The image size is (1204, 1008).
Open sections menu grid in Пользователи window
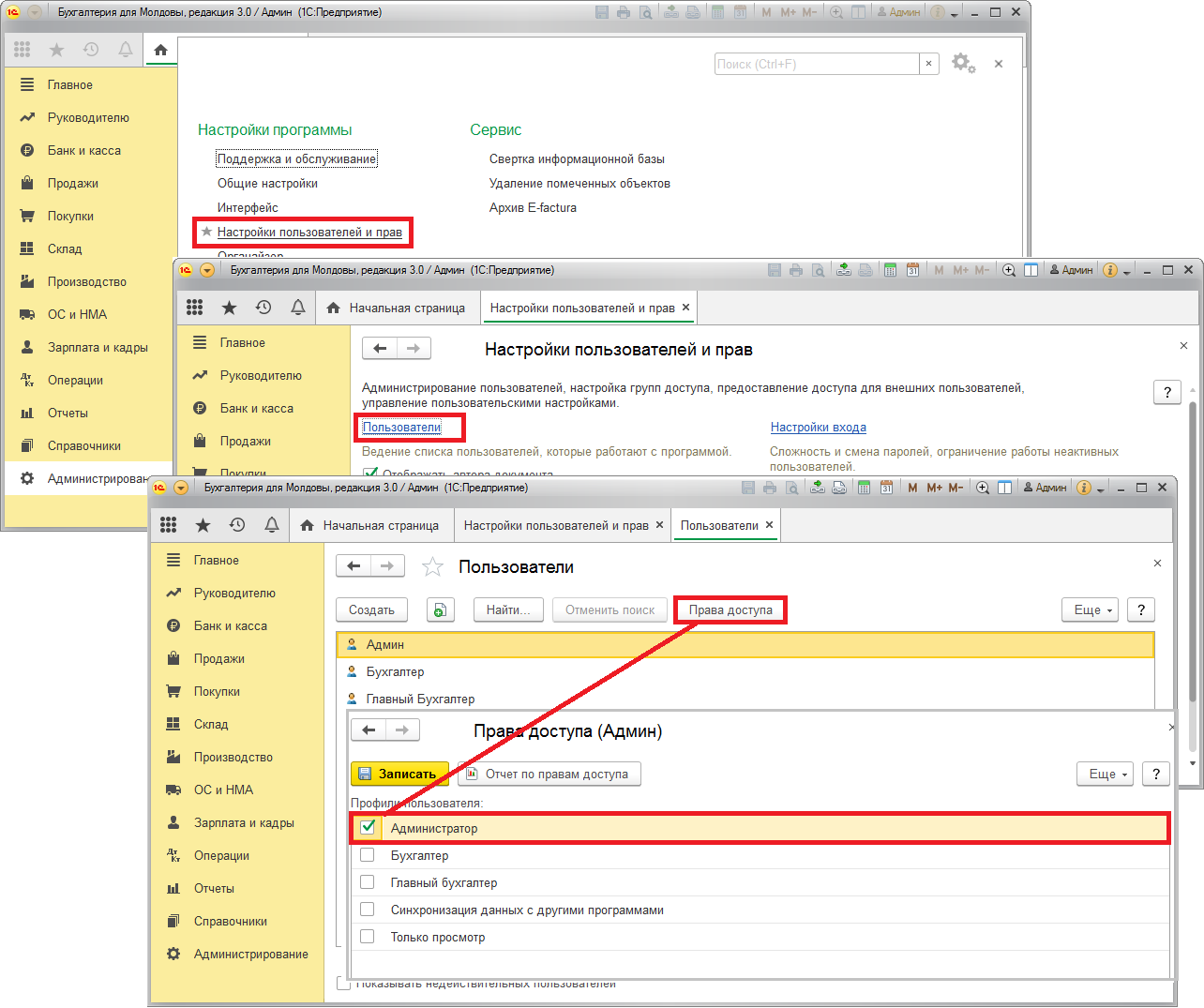(169, 525)
